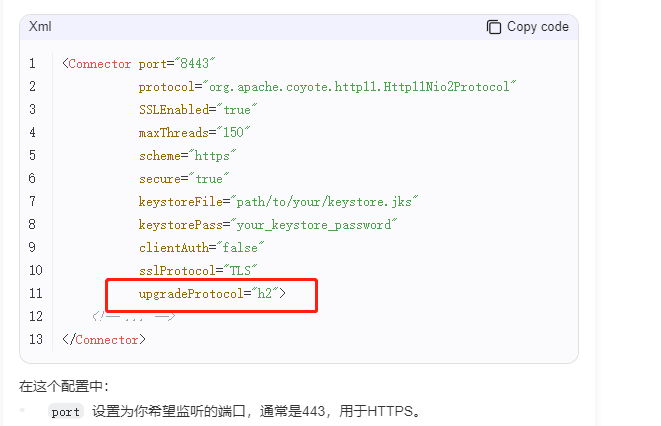Click the maxThreads="150" attribute

pos(194,133)
